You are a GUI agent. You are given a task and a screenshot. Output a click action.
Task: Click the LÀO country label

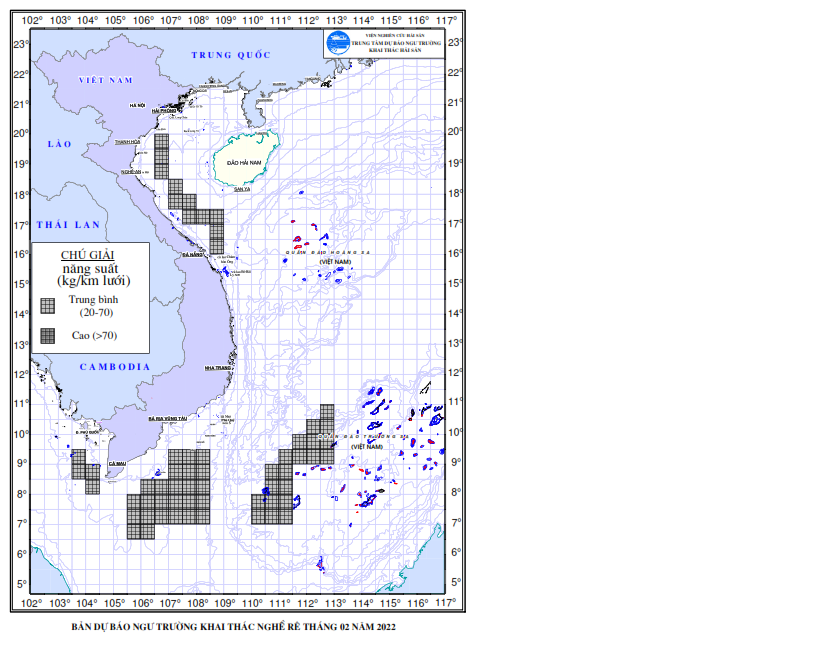coord(60,144)
